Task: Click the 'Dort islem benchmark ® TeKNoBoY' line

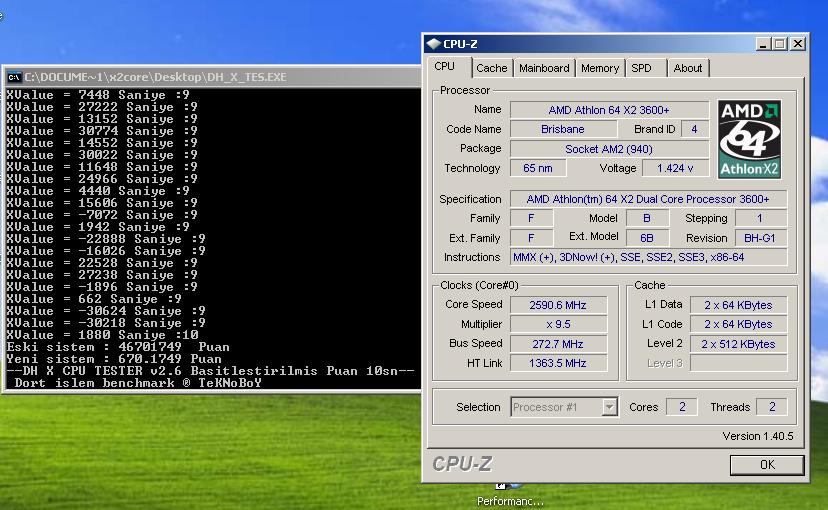Action: click(138, 383)
